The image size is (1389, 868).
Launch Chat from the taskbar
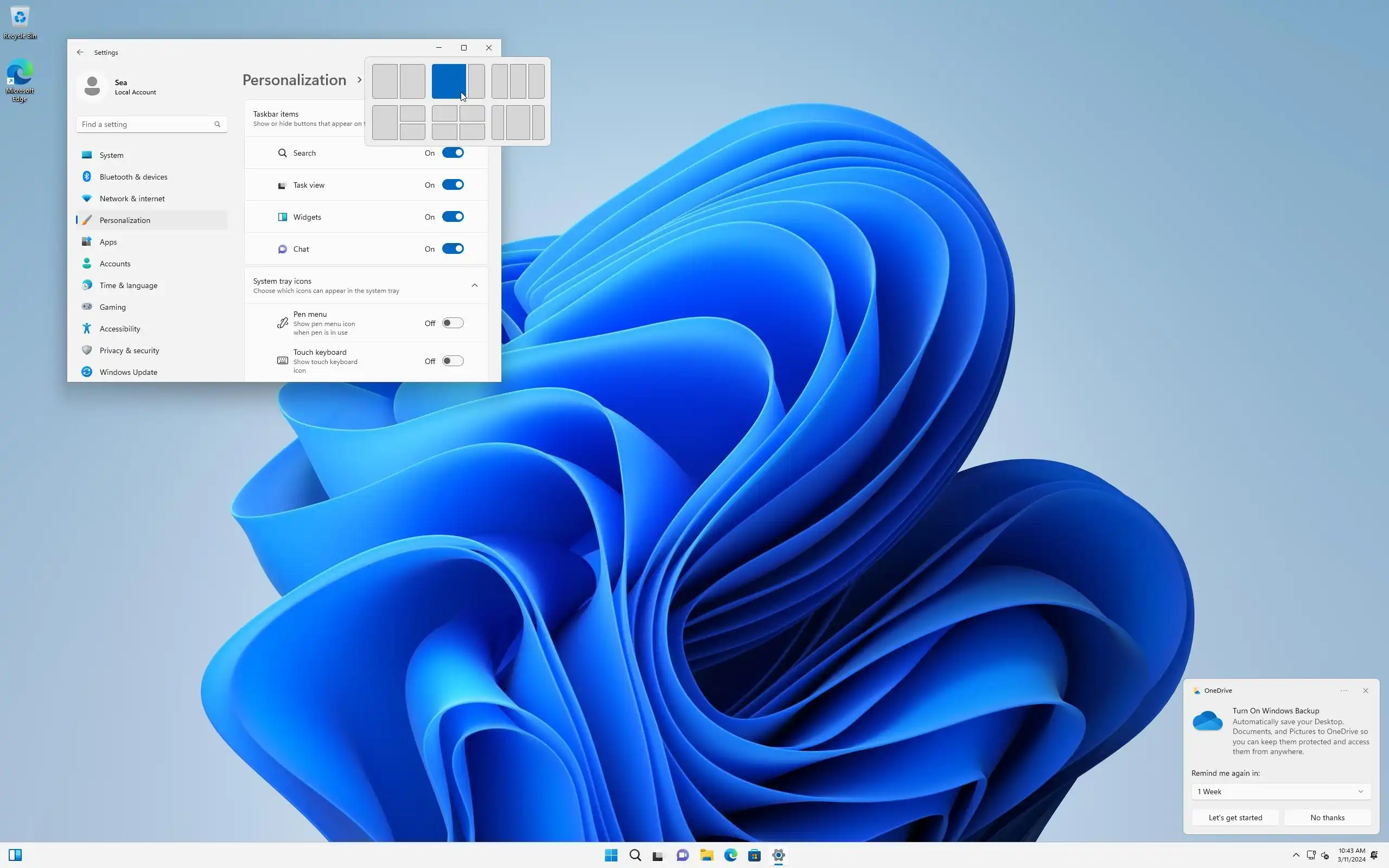pos(683,855)
